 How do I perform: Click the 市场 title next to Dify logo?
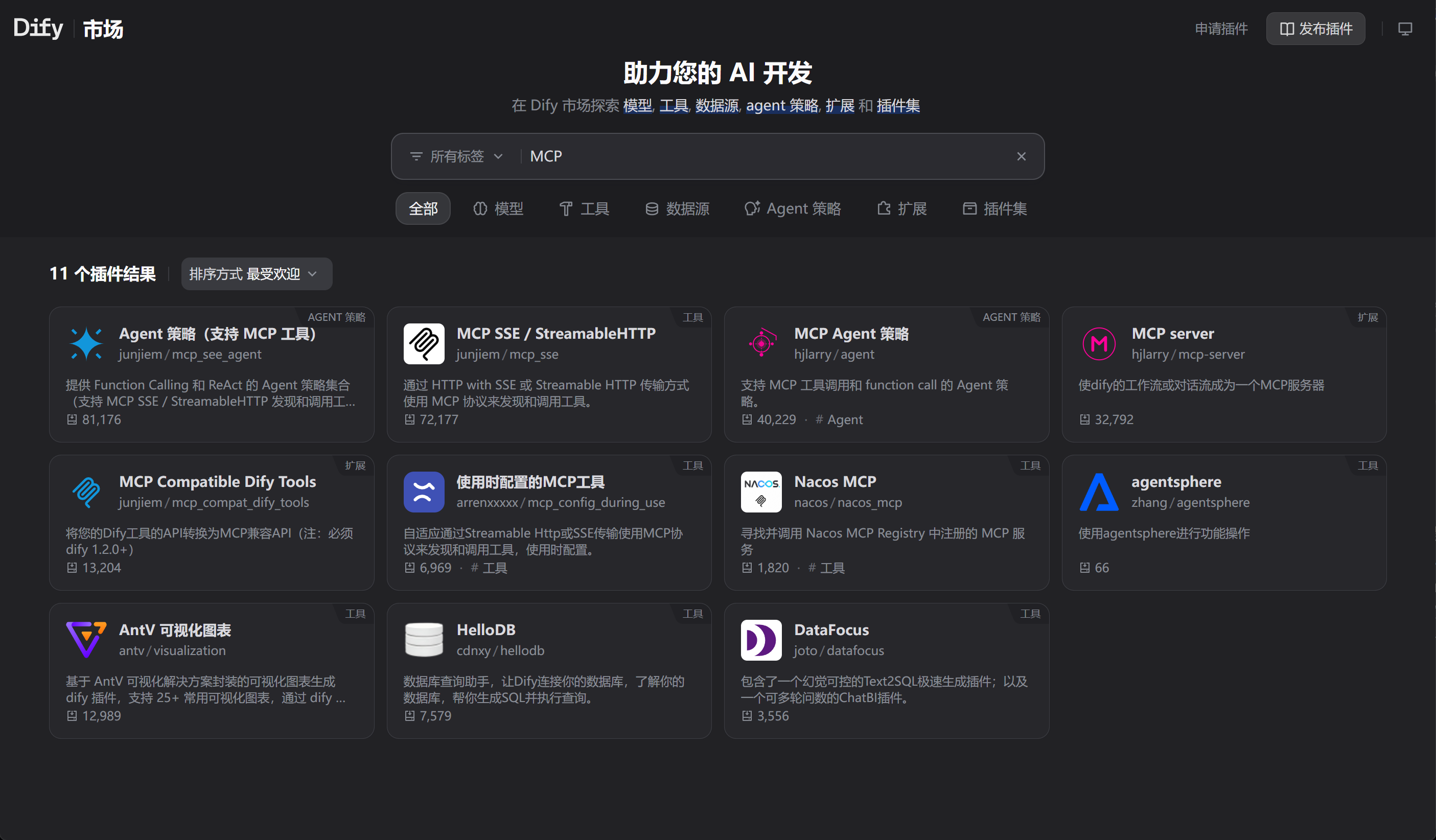(103, 29)
